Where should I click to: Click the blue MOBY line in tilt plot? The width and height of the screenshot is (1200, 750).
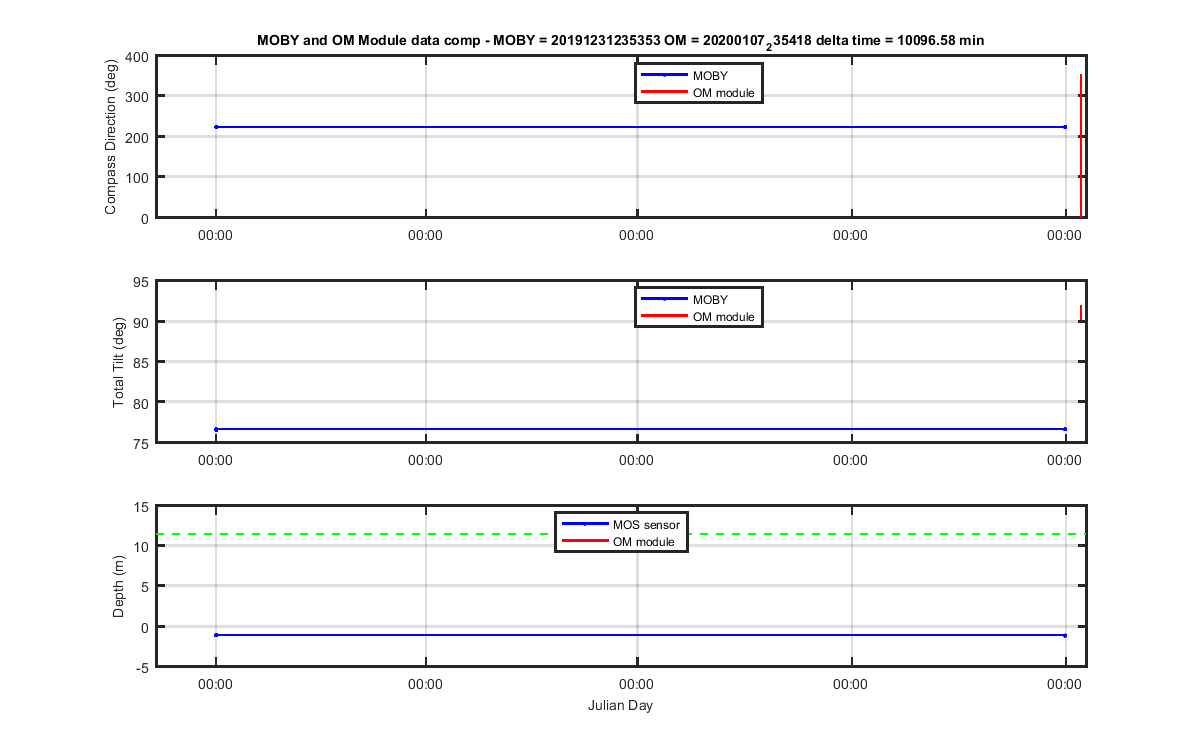pyautogui.click(x=640, y=429)
